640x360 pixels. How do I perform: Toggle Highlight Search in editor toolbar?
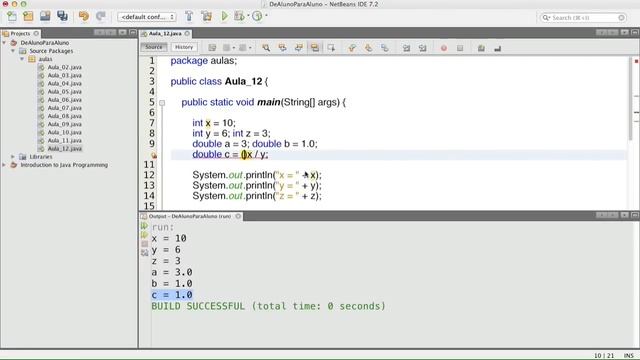point(315,48)
